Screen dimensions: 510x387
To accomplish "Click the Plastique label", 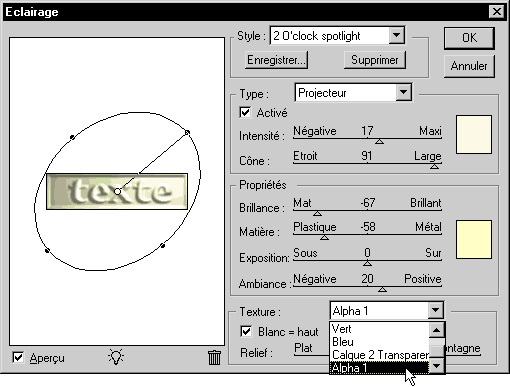I will click(x=315, y=227).
